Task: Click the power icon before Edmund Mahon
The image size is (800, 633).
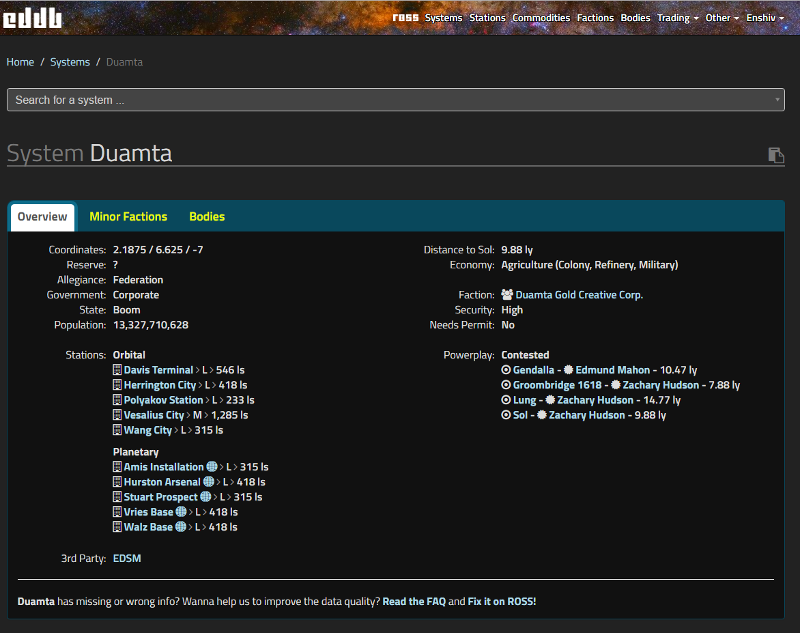Action: (x=569, y=370)
